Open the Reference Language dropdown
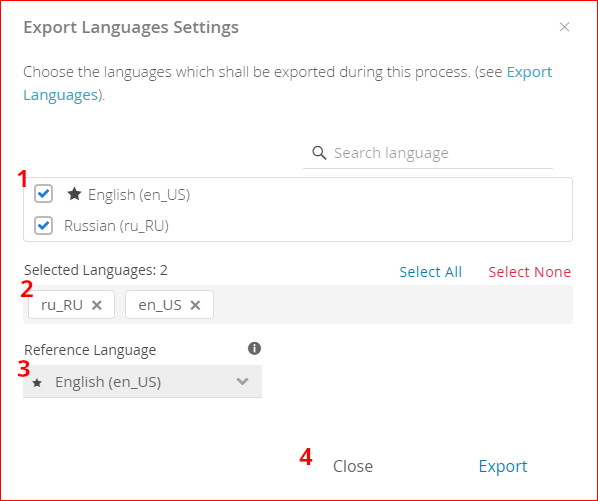This screenshot has height=501, width=598. point(142,382)
